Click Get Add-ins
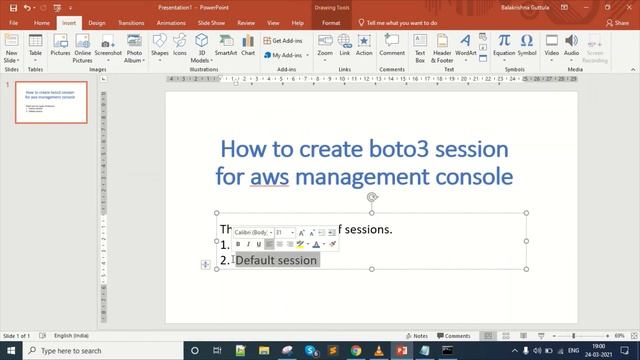The height and width of the screenshot is (360, 640). point(283,40)
